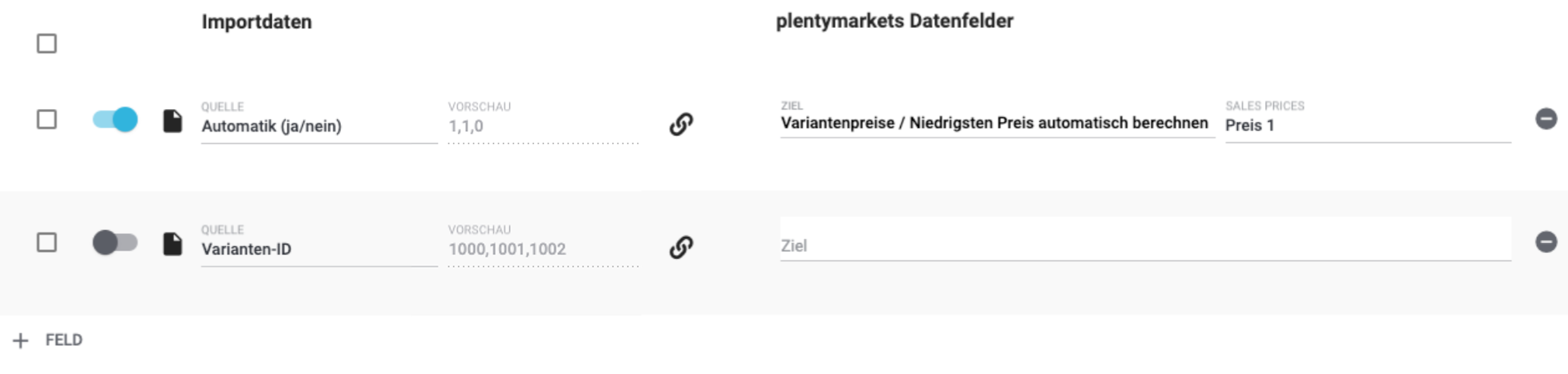The image size is (1568, 374).
Task: Click the chain link icon beside Varianten-ID preview
Action: click(x=681, y=248)
